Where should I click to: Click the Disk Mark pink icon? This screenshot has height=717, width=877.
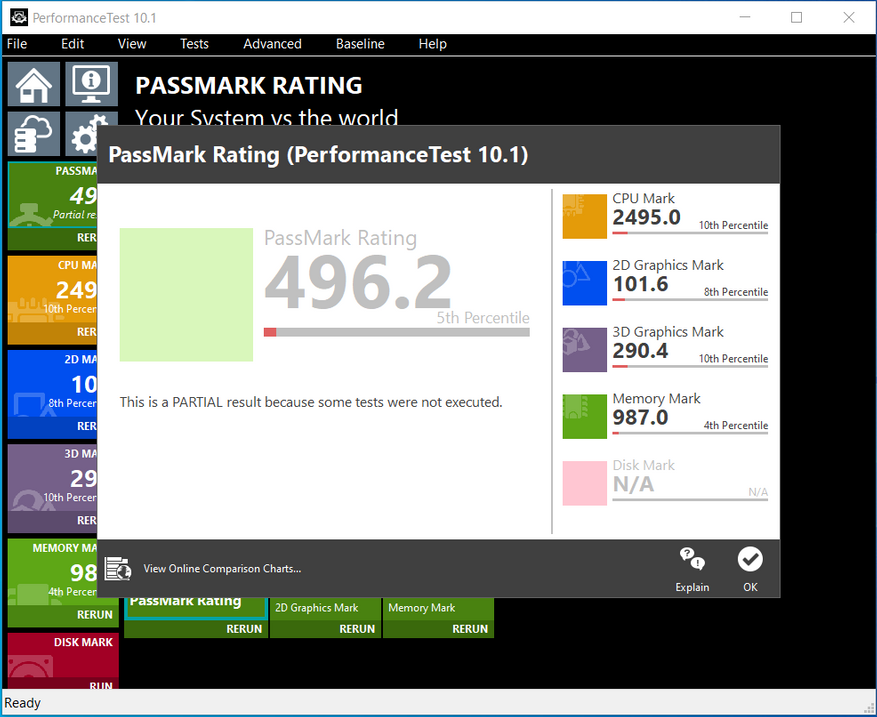tap(584, 483)
